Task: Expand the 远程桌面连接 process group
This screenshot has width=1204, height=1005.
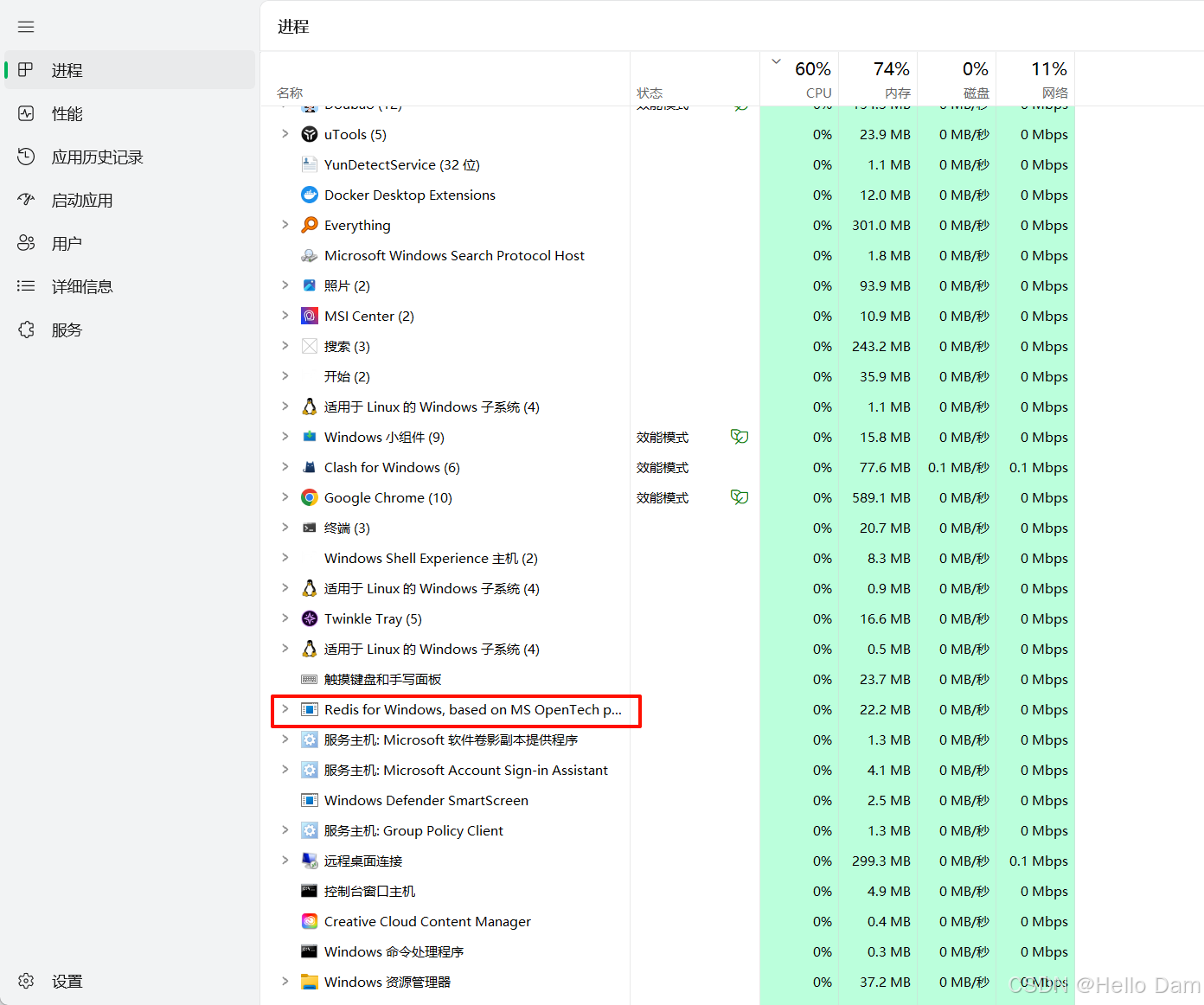Action: (x=285, y=861)
